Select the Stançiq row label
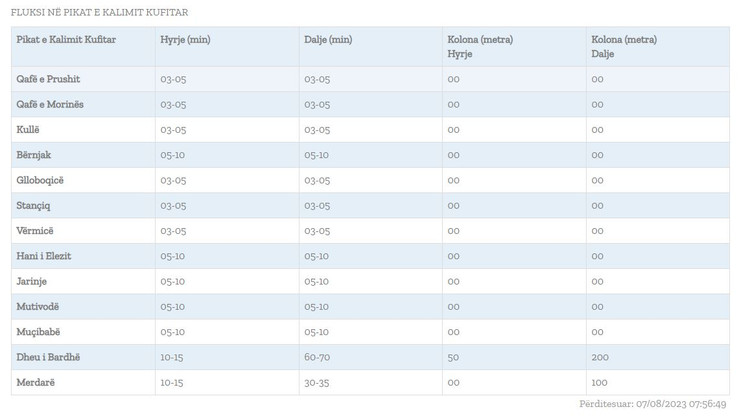This screenshot has height=416, width=750. click(33, 205)
